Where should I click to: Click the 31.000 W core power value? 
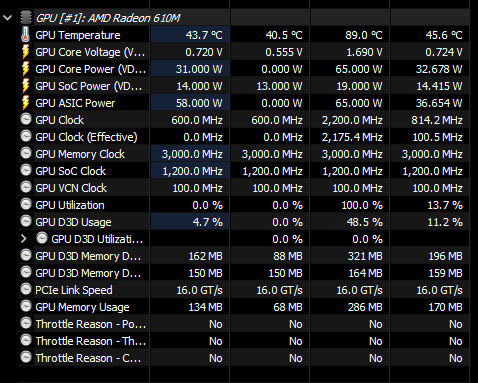coord(199,69)
